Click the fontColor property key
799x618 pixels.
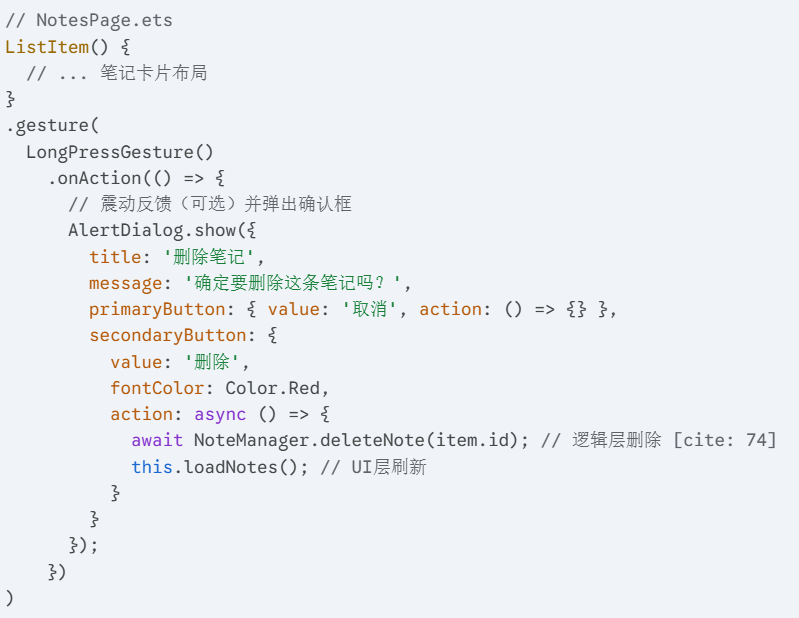point(157,388)
